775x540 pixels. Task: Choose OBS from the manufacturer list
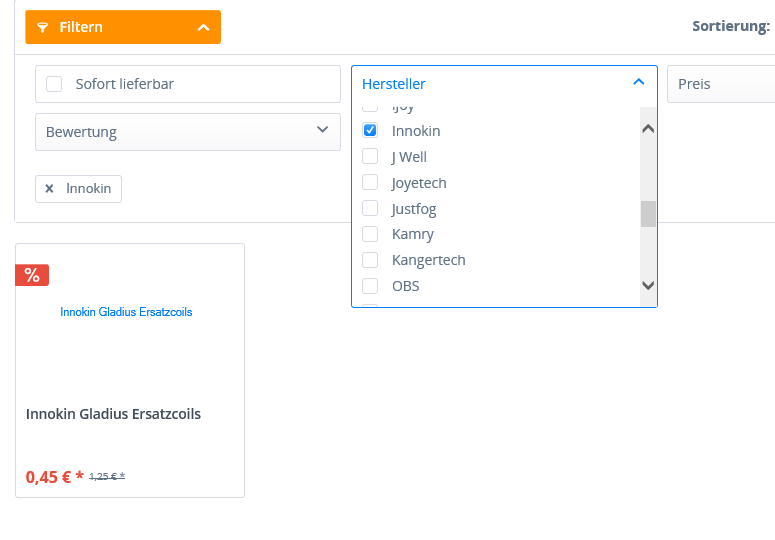(370, 286)
